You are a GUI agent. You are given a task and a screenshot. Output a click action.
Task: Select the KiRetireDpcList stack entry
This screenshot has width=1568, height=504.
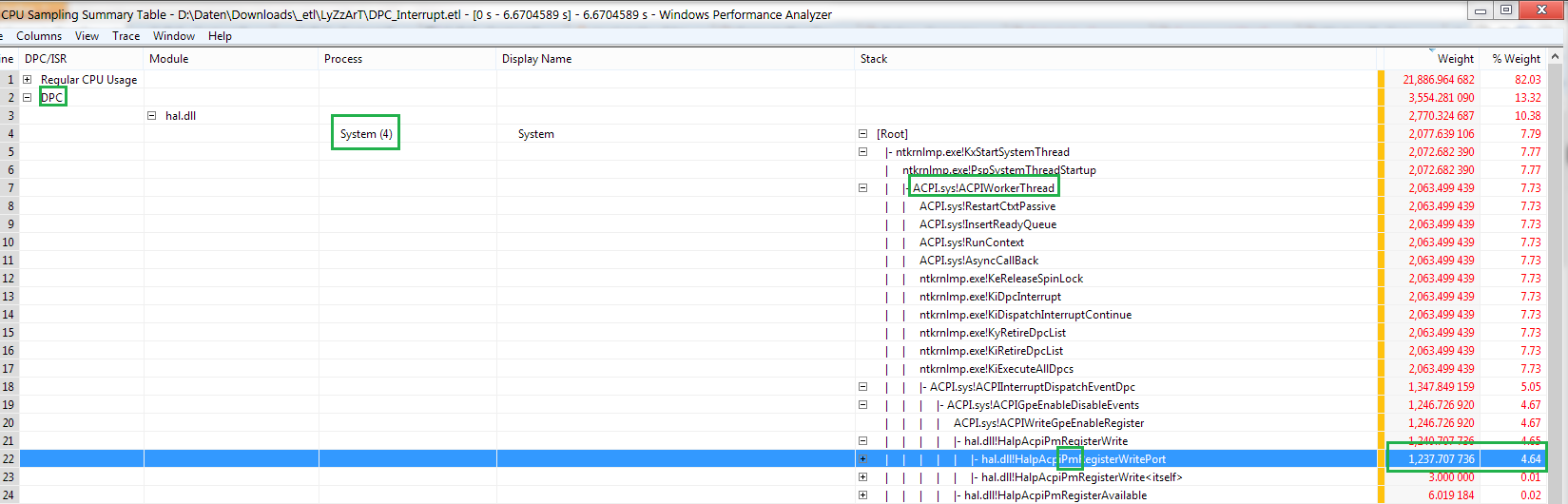pyautogui.click(x=991, y=351)
